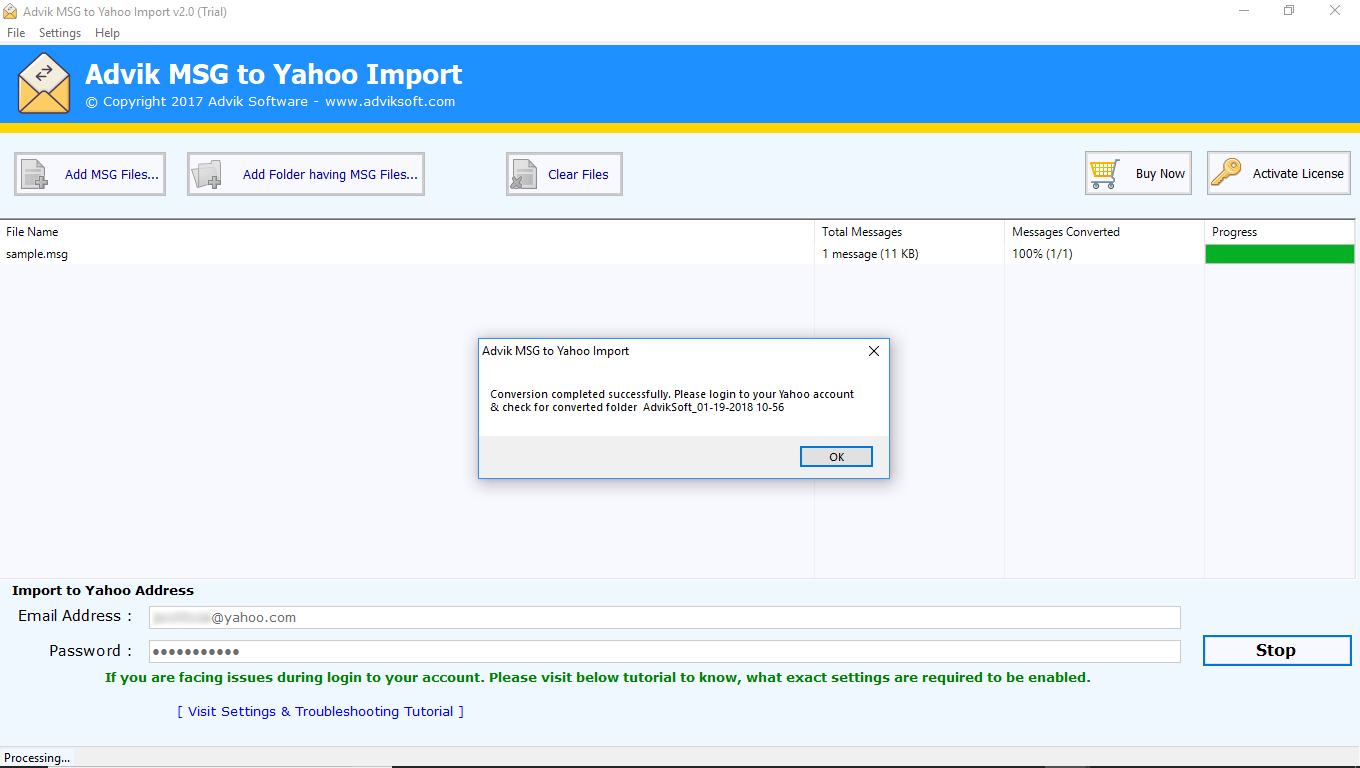Viewport: 1360px width, 768px height.
Task: Close the main Advik application window
Action: click(1335, 11)
